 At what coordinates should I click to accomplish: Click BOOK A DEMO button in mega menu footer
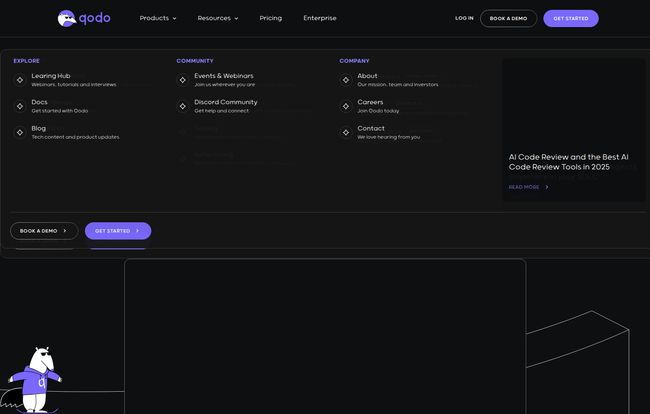[44, 231]
